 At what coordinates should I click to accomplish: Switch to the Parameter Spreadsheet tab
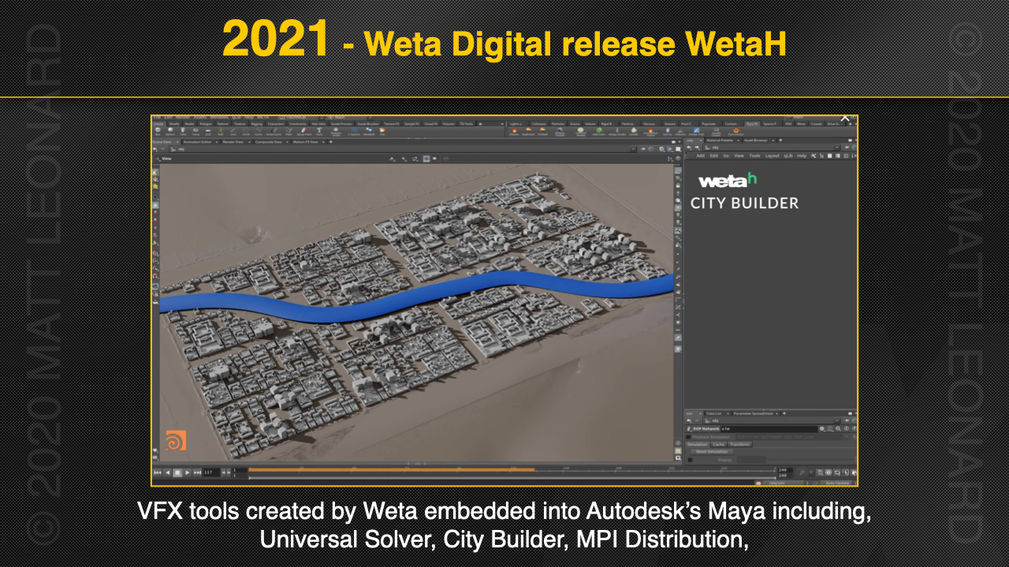tap(753, 414)
